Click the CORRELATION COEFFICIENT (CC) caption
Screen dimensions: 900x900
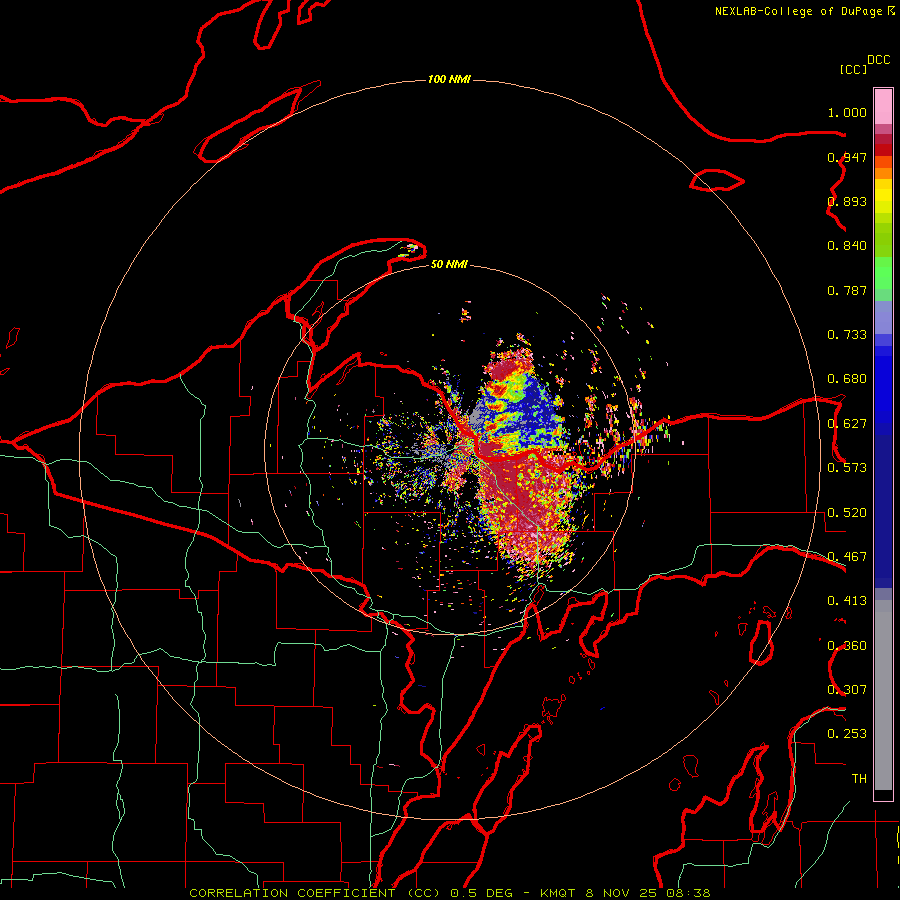pos(315,893)
